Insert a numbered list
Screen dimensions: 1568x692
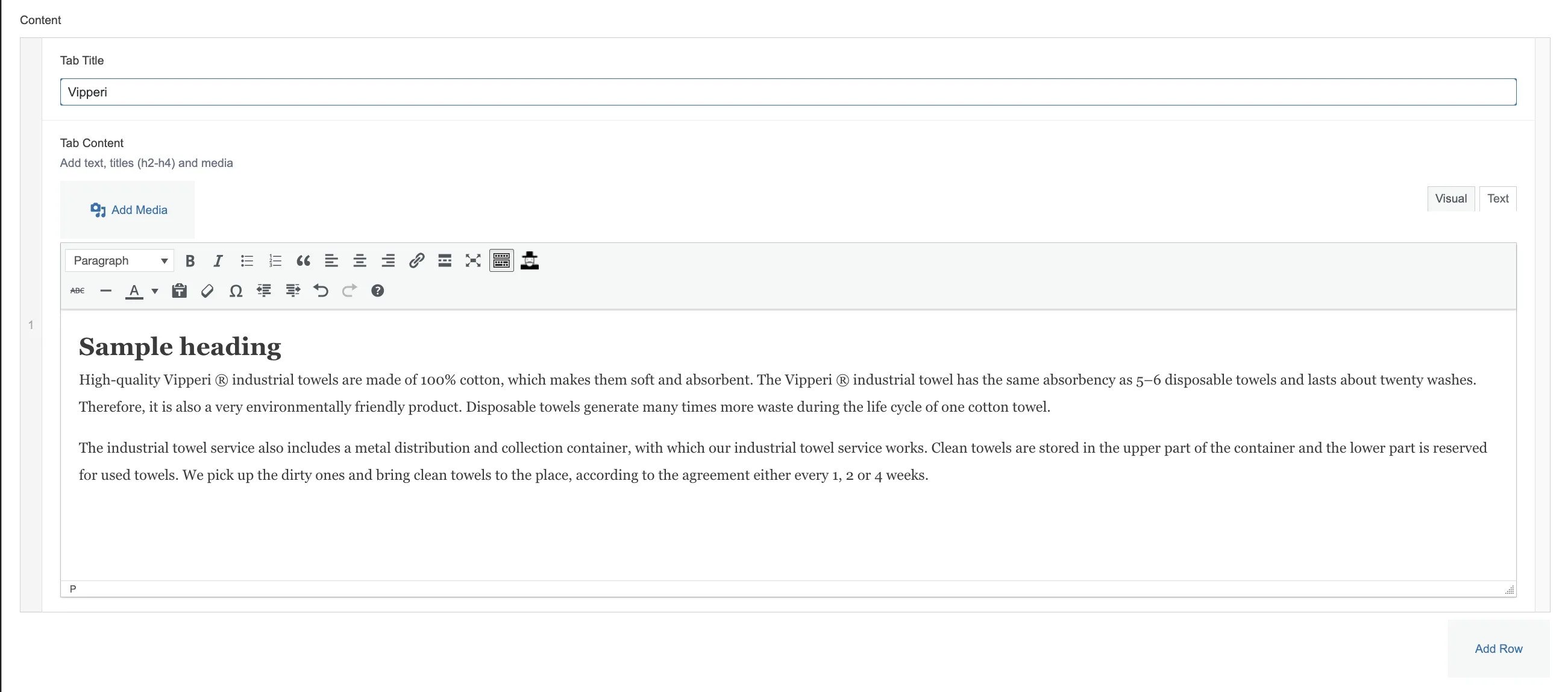pyautogui.click(x=275, y=260)
